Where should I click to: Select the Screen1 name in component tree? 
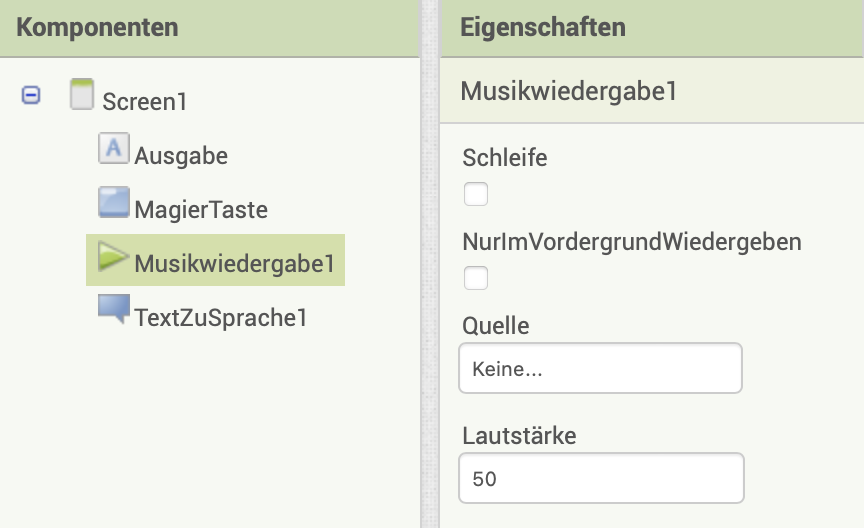click(x=145, y=101)
